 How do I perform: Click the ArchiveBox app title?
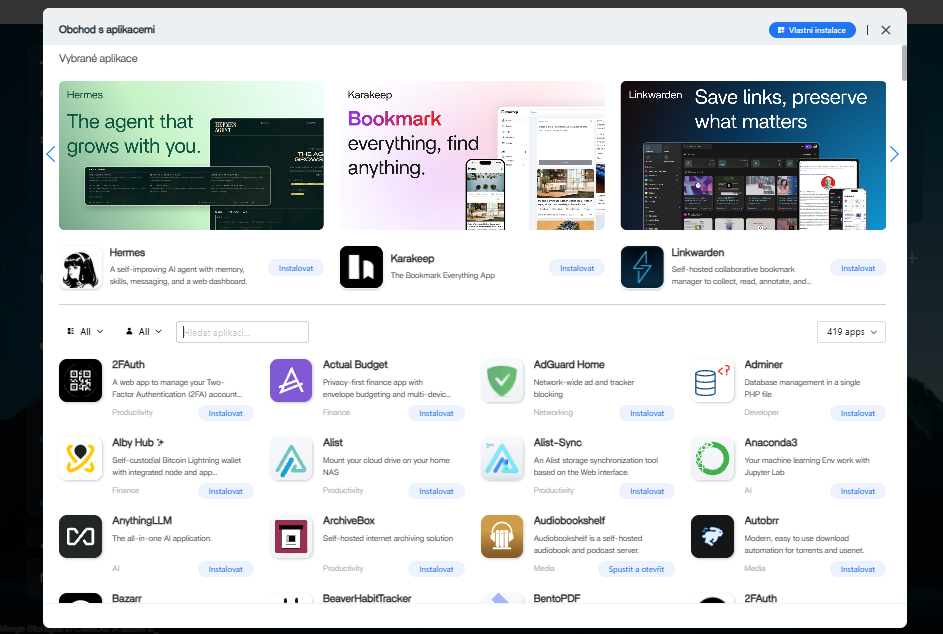349,520
